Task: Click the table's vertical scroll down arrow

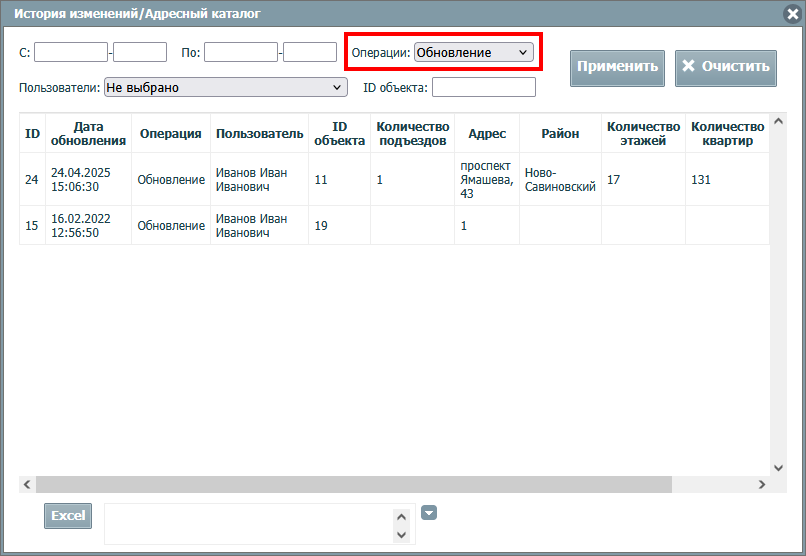Action: (x=779, y=467)
